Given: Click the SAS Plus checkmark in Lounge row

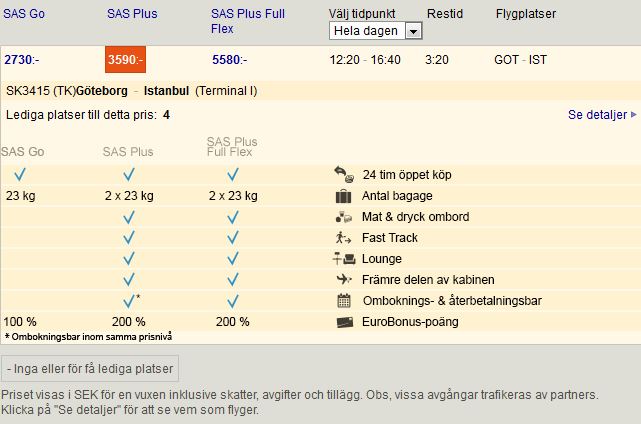Looking at the screenshot, I should coord(129,259).
